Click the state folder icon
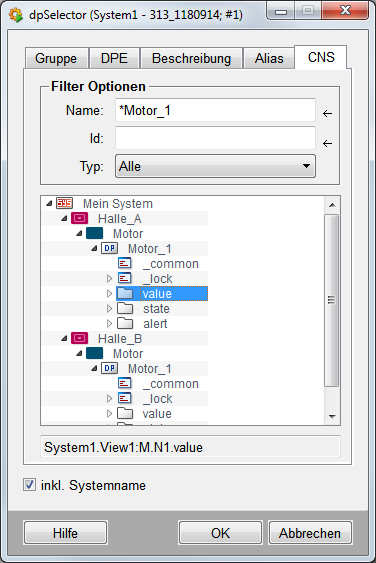 click(x=125, y=308)
